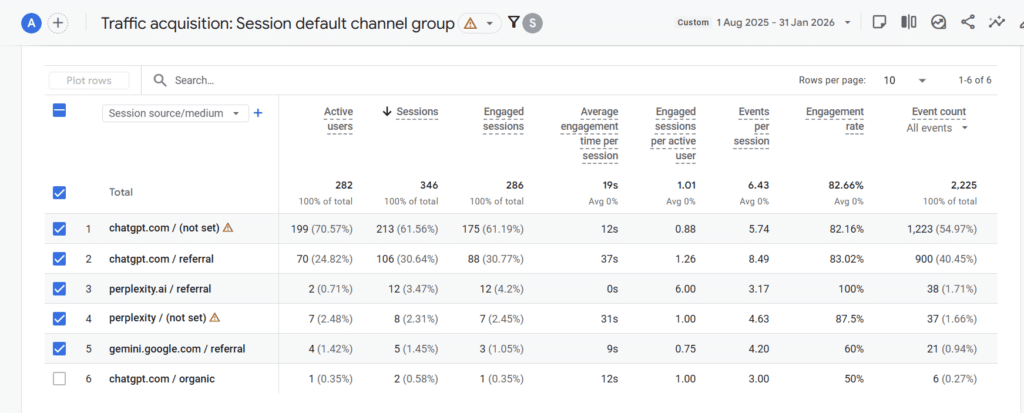The height and width of the screenshot is (413, 1024).
Task: Open the Session source/medium dimension dropdown
Action: tap(175, 114)
